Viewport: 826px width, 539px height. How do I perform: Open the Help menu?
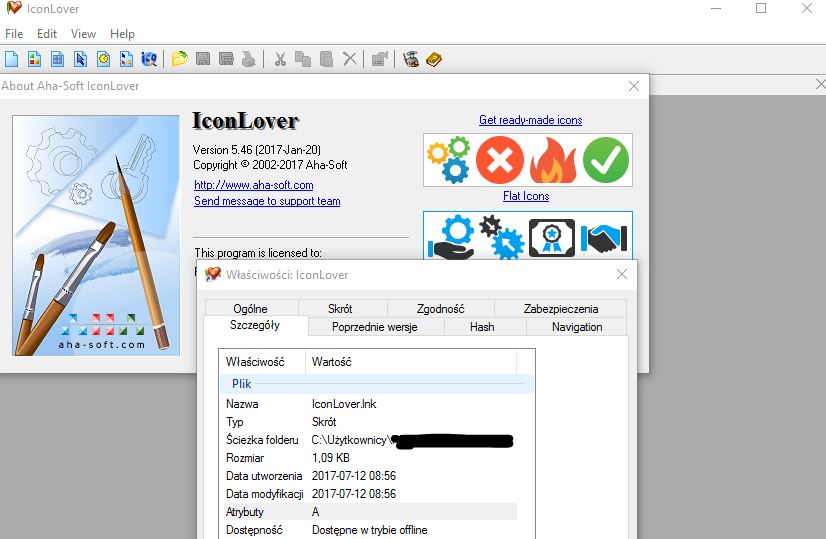122,34
